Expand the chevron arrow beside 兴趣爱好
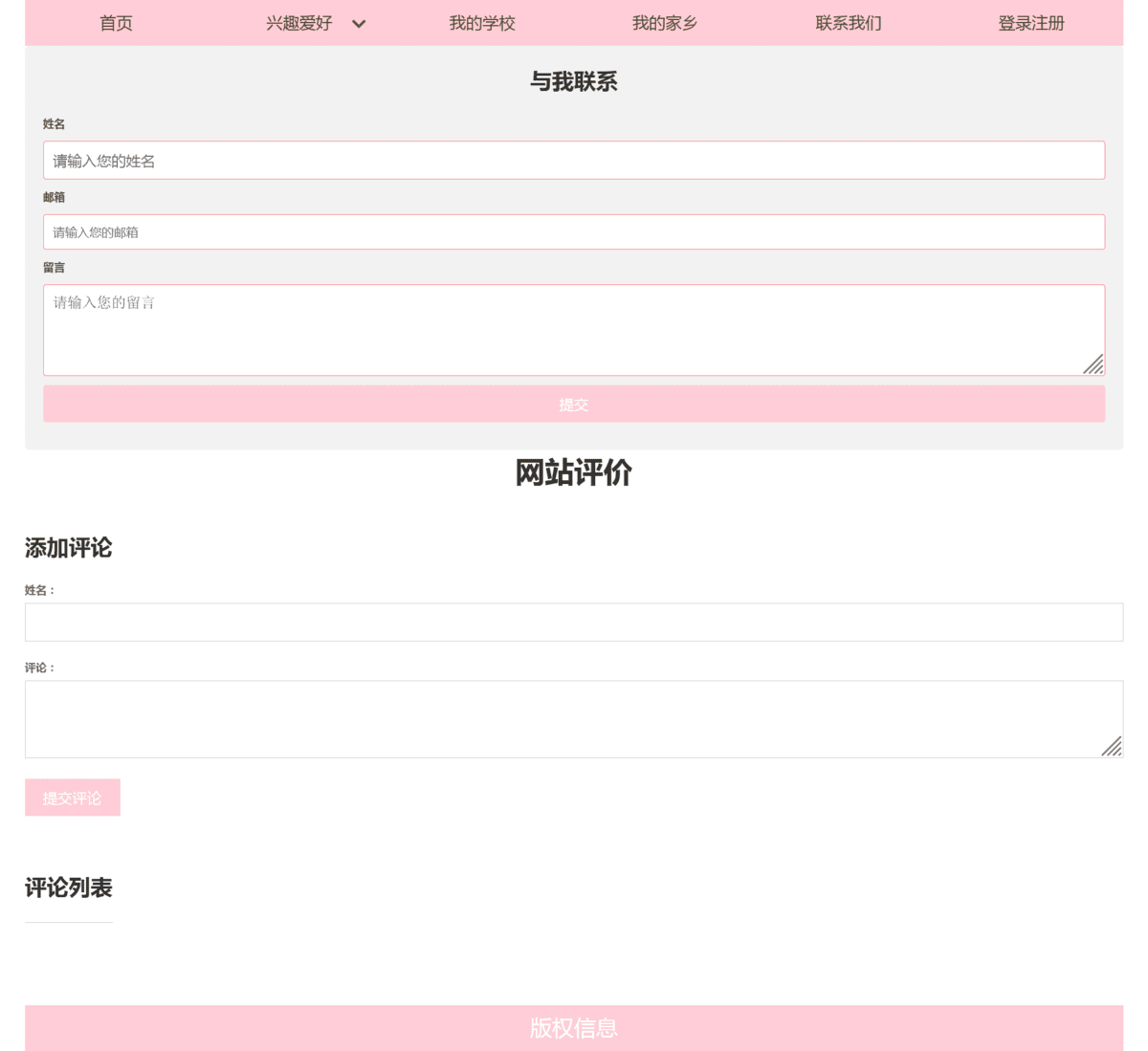1148x1051 pixels. [359, 24]
